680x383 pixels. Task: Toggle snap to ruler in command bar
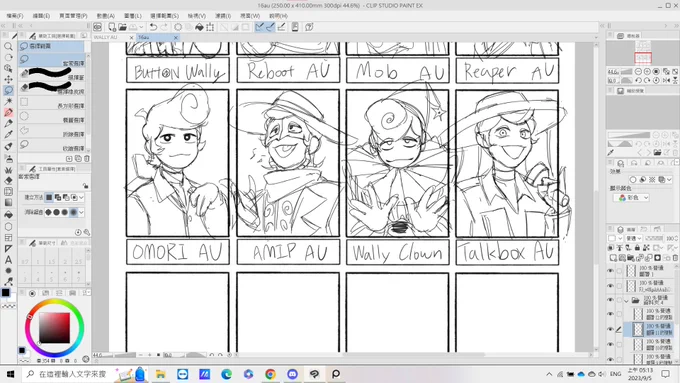pos(259,27)
